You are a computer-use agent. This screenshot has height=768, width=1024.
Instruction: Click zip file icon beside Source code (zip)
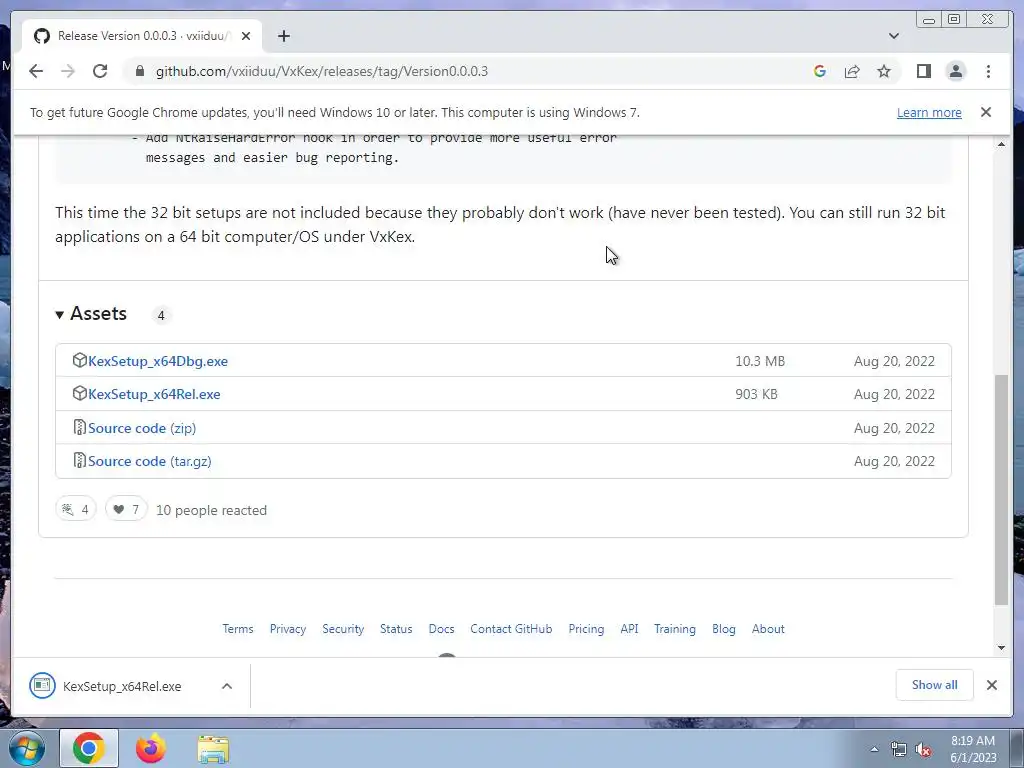point(79,428)
